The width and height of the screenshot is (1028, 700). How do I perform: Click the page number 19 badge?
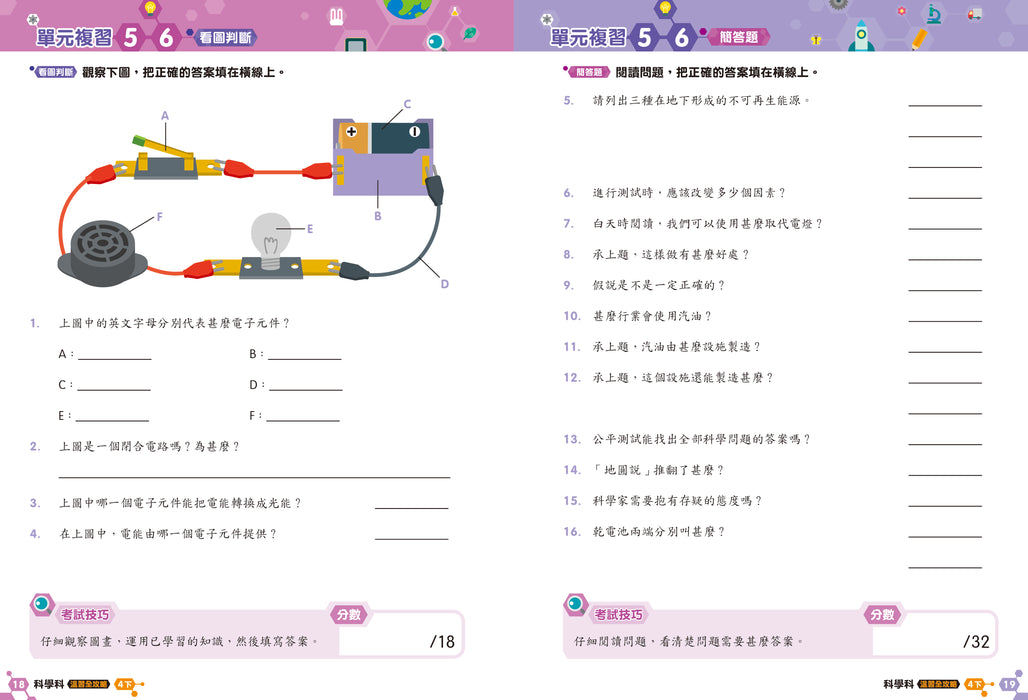(1010, 684)
